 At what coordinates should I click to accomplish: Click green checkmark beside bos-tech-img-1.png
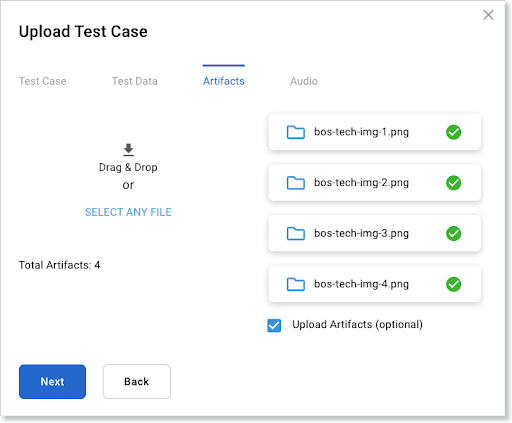(x=453, y=132)
